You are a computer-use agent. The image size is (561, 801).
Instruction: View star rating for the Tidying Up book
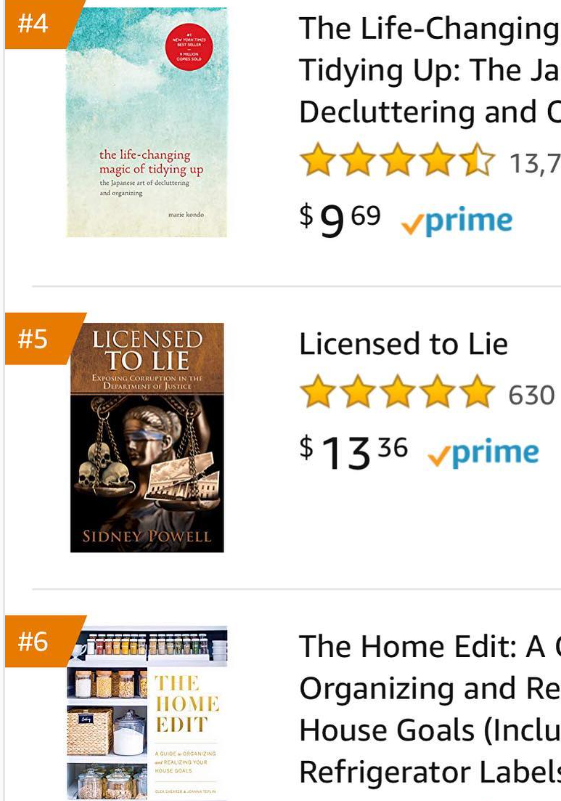point(398,160)
